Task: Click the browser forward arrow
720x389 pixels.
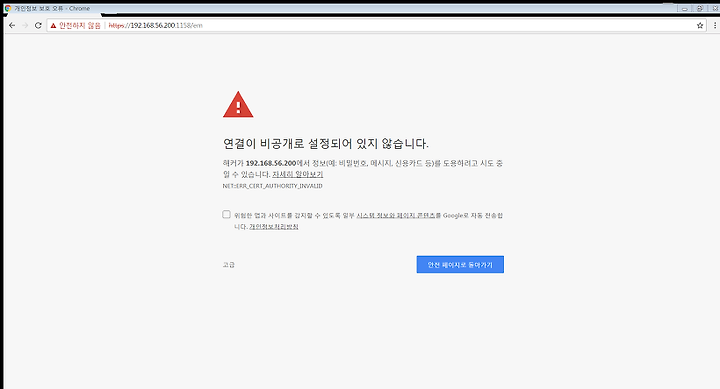Action: (x=25, y=25)
